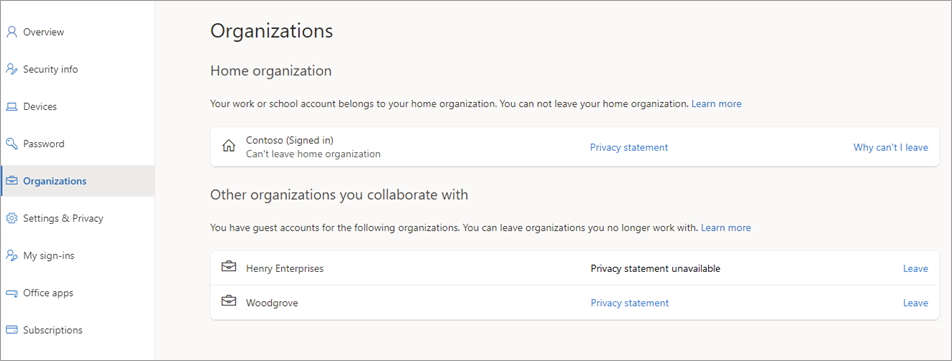Click the Subscriptions card icon
This screenshot has height=361, width=952.
coord(12,330)
